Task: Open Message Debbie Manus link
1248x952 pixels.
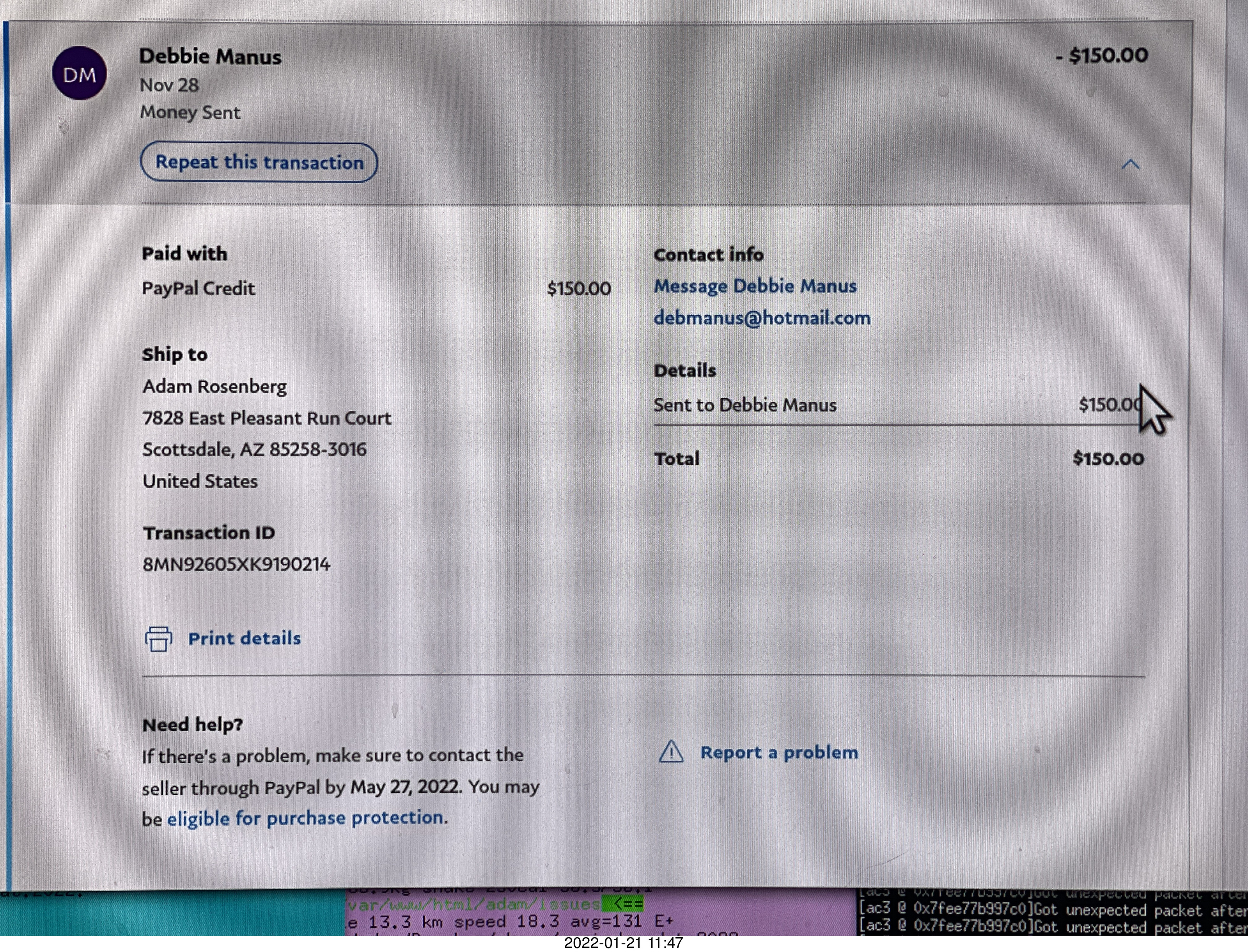Action: point(755,286)
